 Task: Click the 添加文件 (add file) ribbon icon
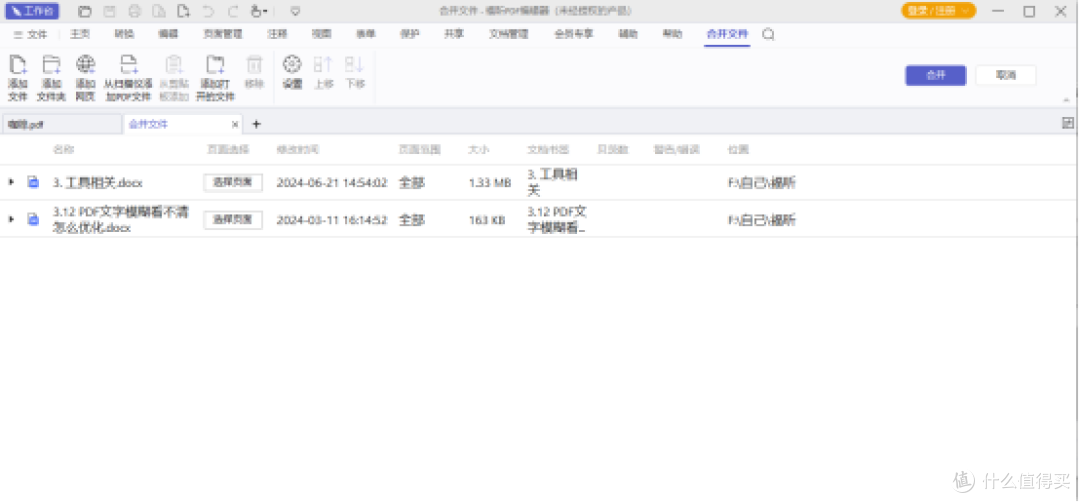point(17,65)
